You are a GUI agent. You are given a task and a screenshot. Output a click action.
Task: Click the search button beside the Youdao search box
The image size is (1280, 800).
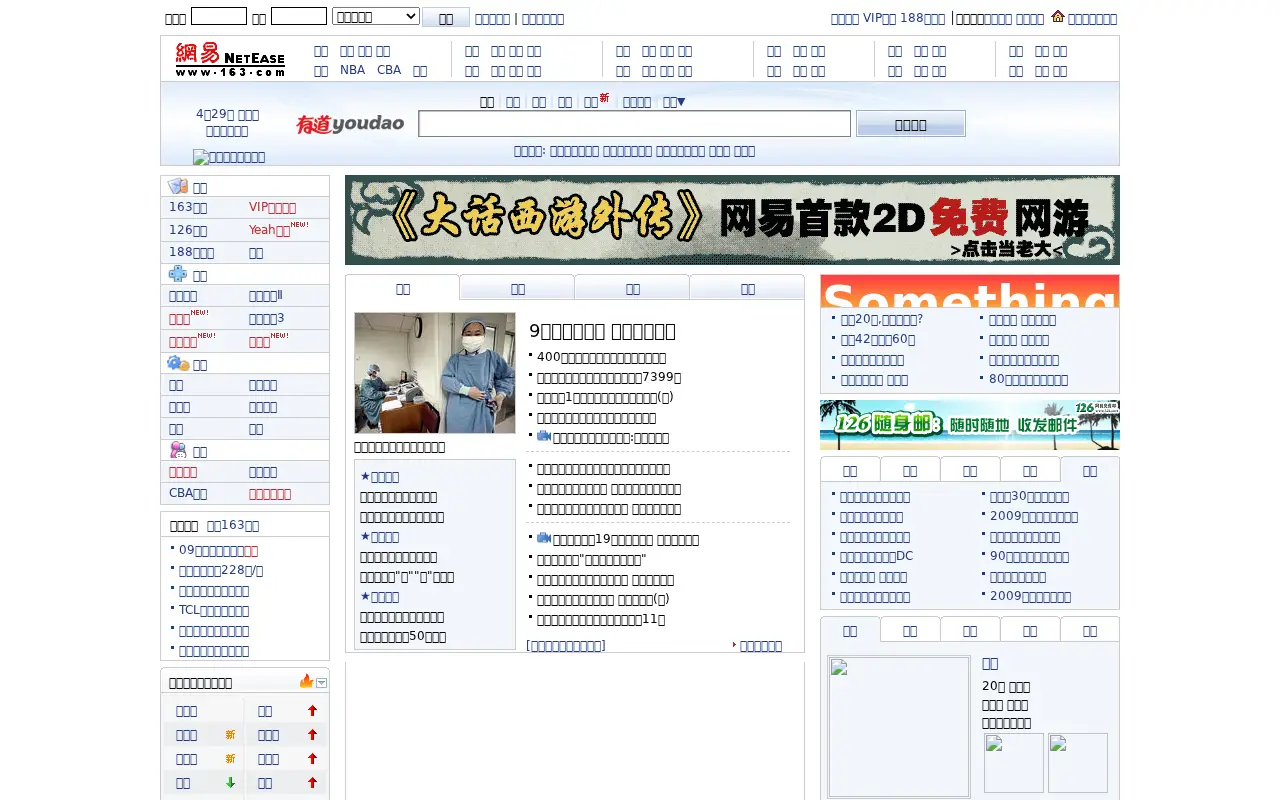[911, 124]
